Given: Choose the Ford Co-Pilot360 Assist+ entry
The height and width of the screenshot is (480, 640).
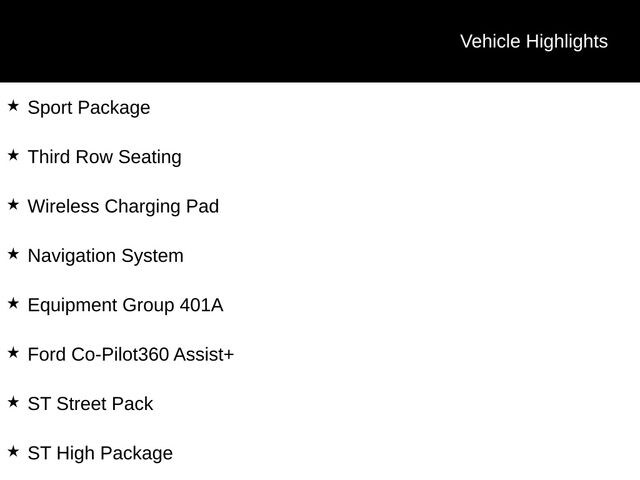Looking at the screenshot, I should (x=130, y=355).
